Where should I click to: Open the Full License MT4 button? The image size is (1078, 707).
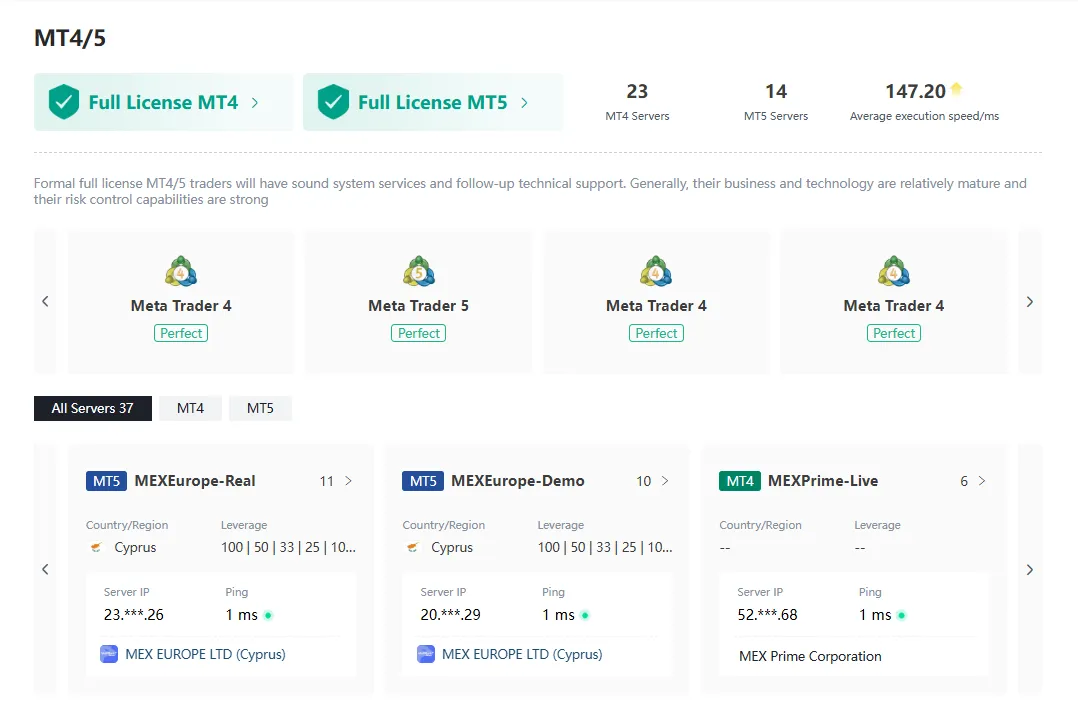164,102
